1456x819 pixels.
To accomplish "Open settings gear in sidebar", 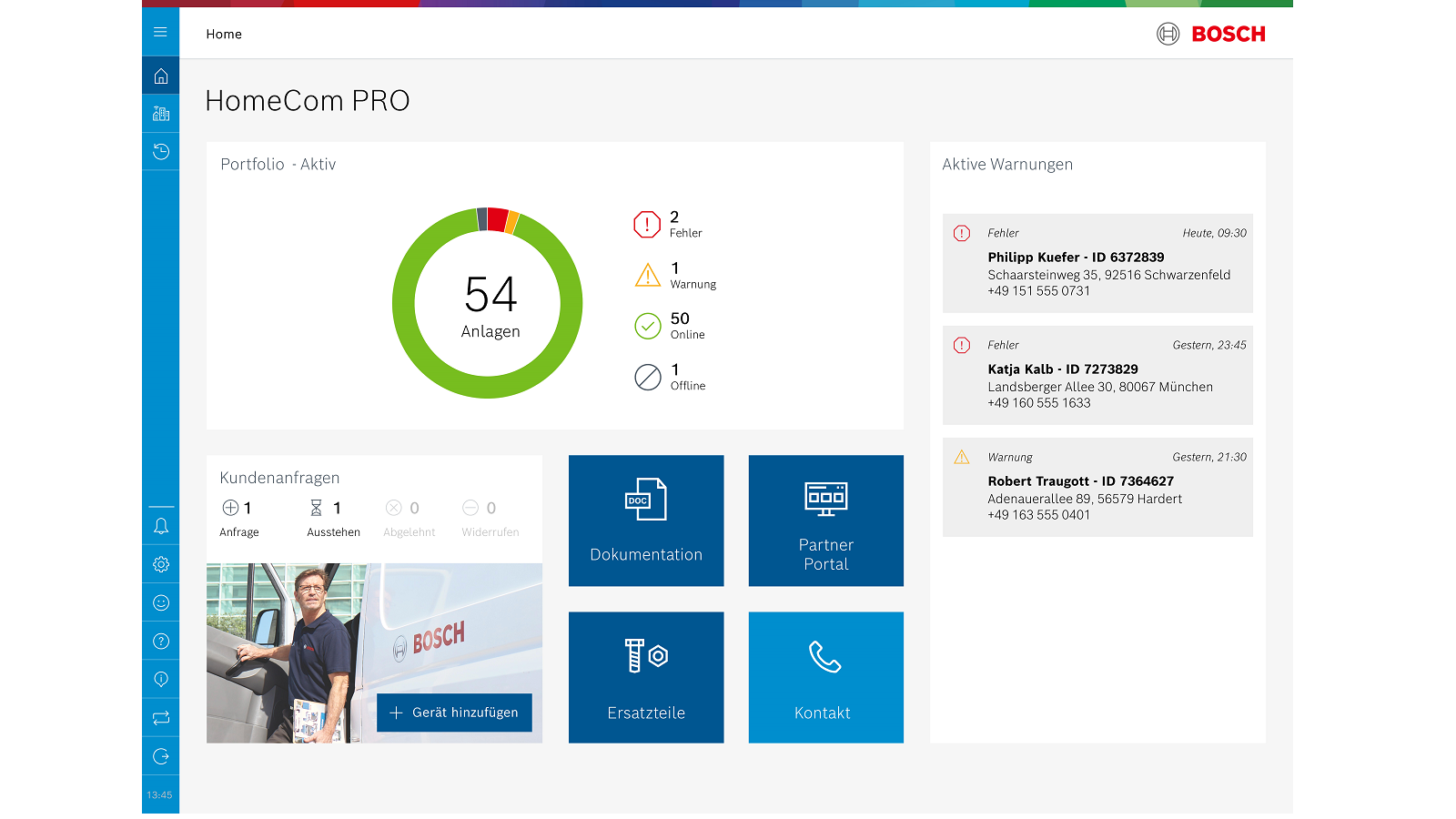I will pos(160,564).
